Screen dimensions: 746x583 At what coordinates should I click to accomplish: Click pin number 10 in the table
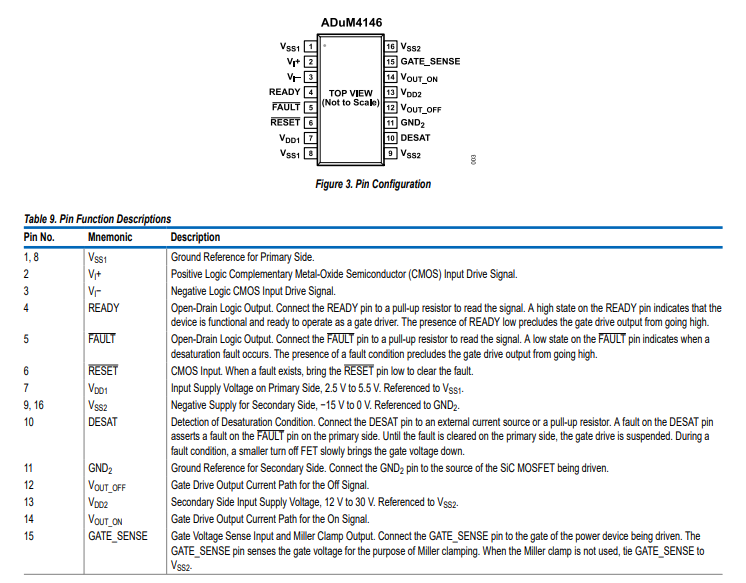click(x=29, y=422)
